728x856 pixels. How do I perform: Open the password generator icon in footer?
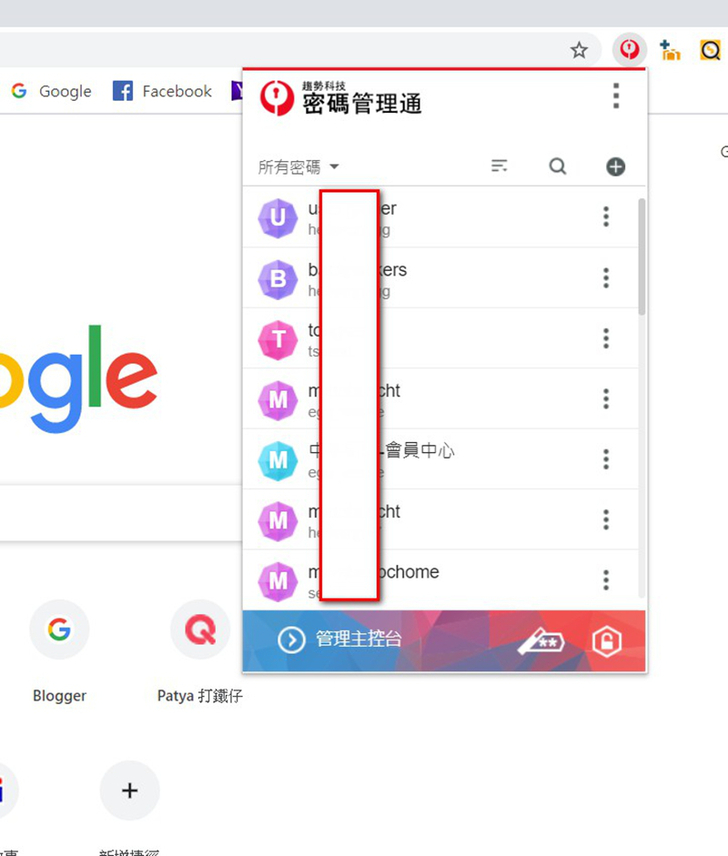[541, 641]
